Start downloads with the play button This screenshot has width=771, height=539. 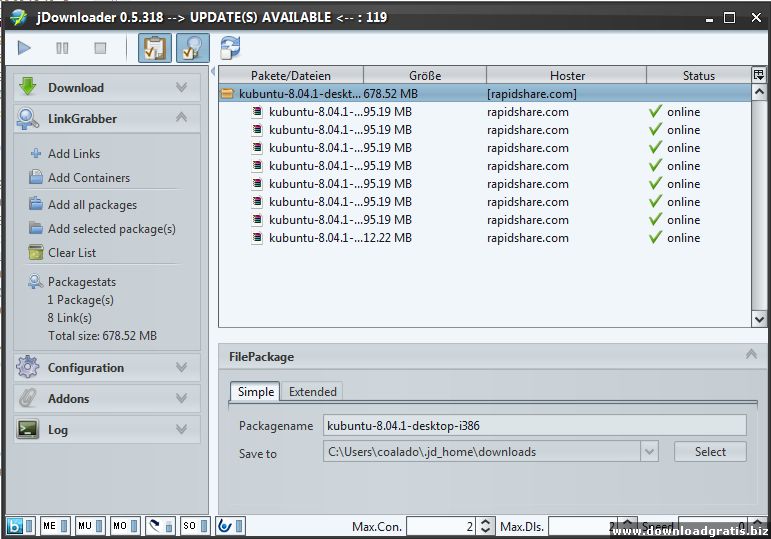click(24, 48)
